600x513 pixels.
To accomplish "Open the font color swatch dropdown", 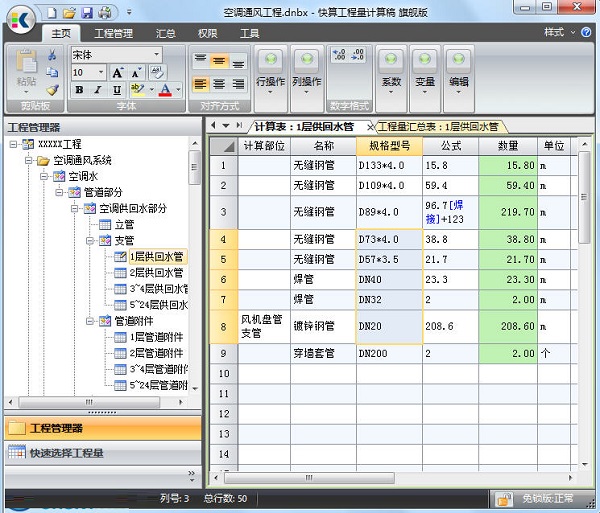I will [x=179, y=90].
